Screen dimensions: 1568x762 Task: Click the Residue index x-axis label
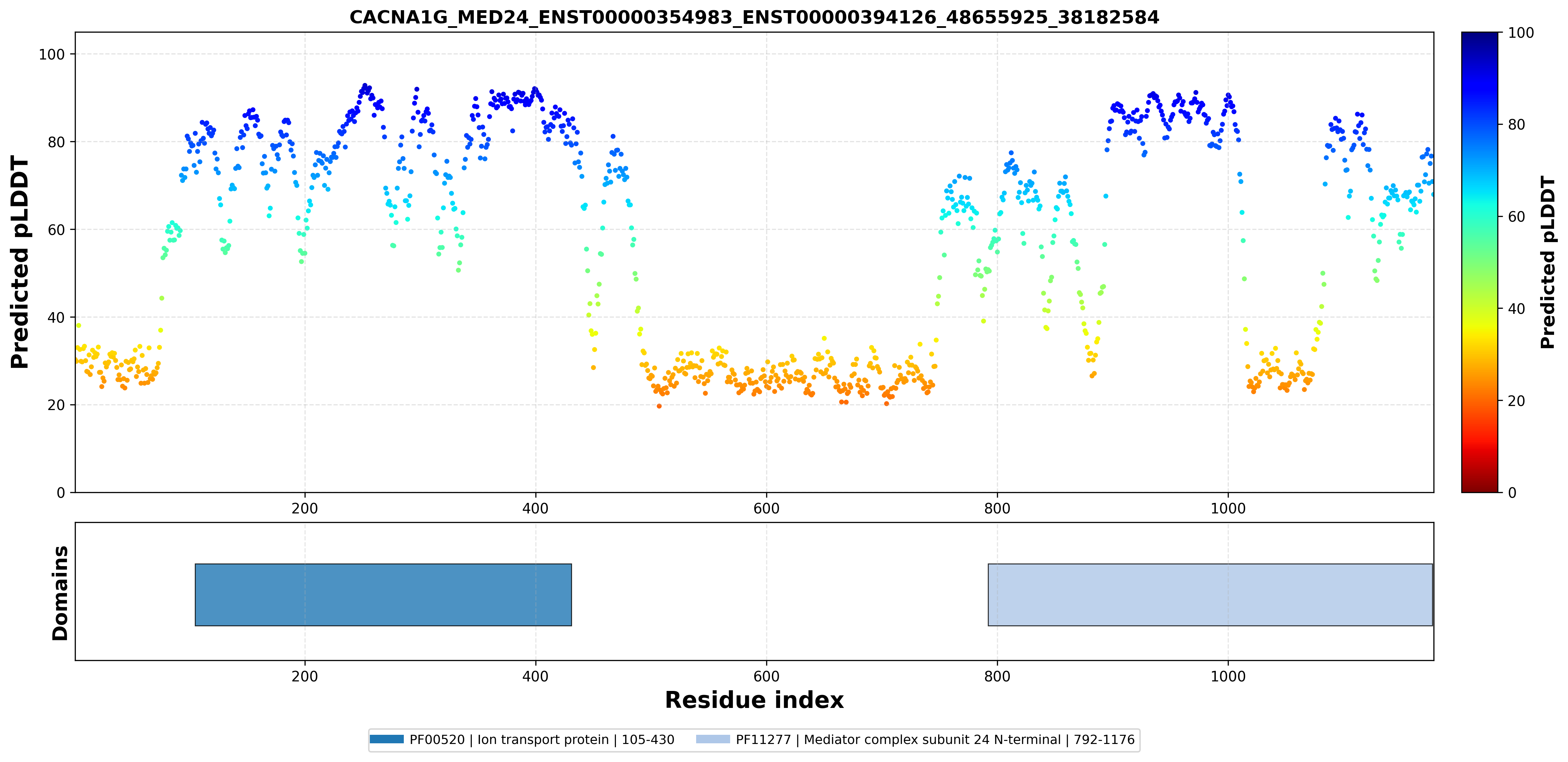754,700
